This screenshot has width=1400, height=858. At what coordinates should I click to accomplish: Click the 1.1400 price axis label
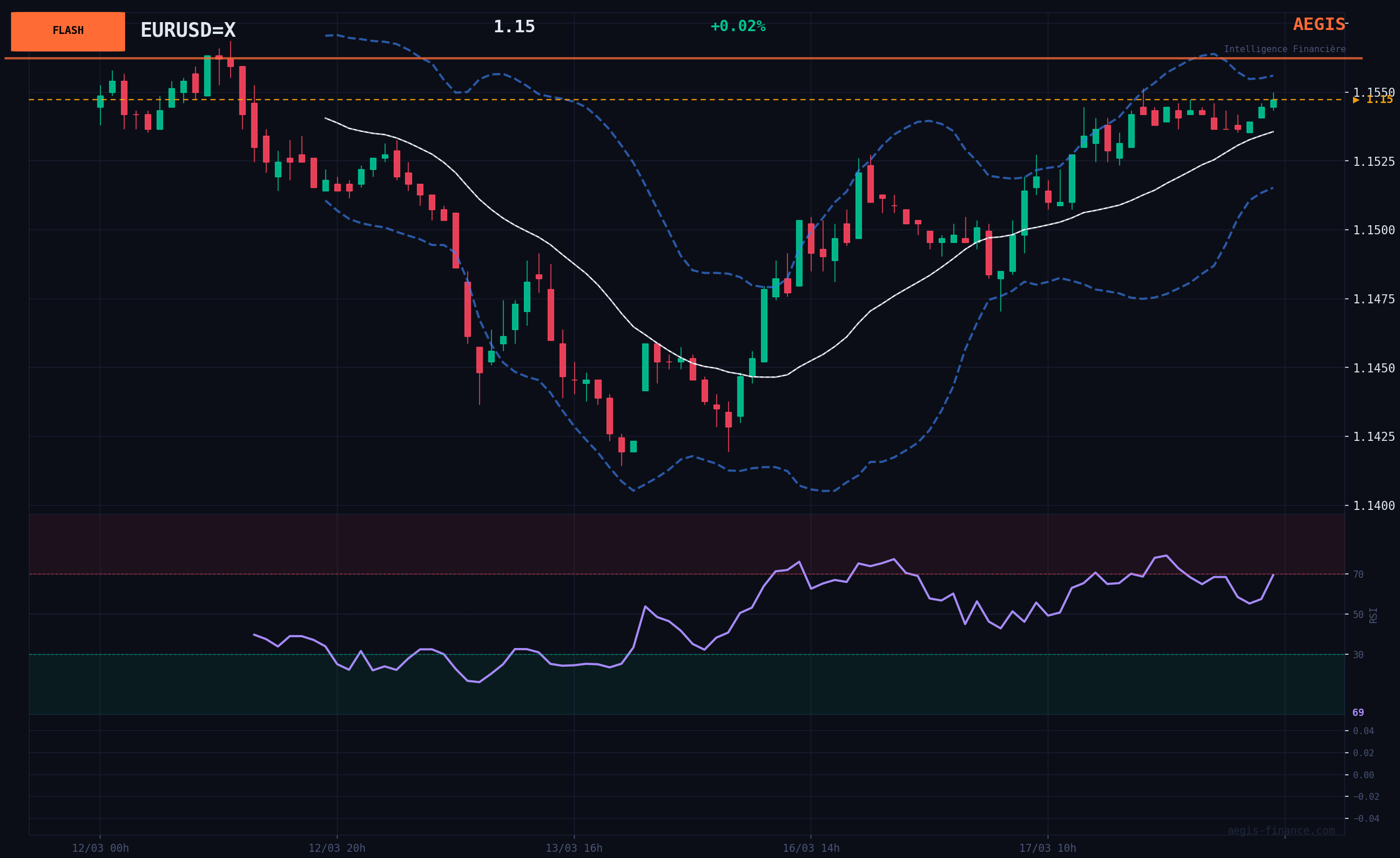[1373, 506]
